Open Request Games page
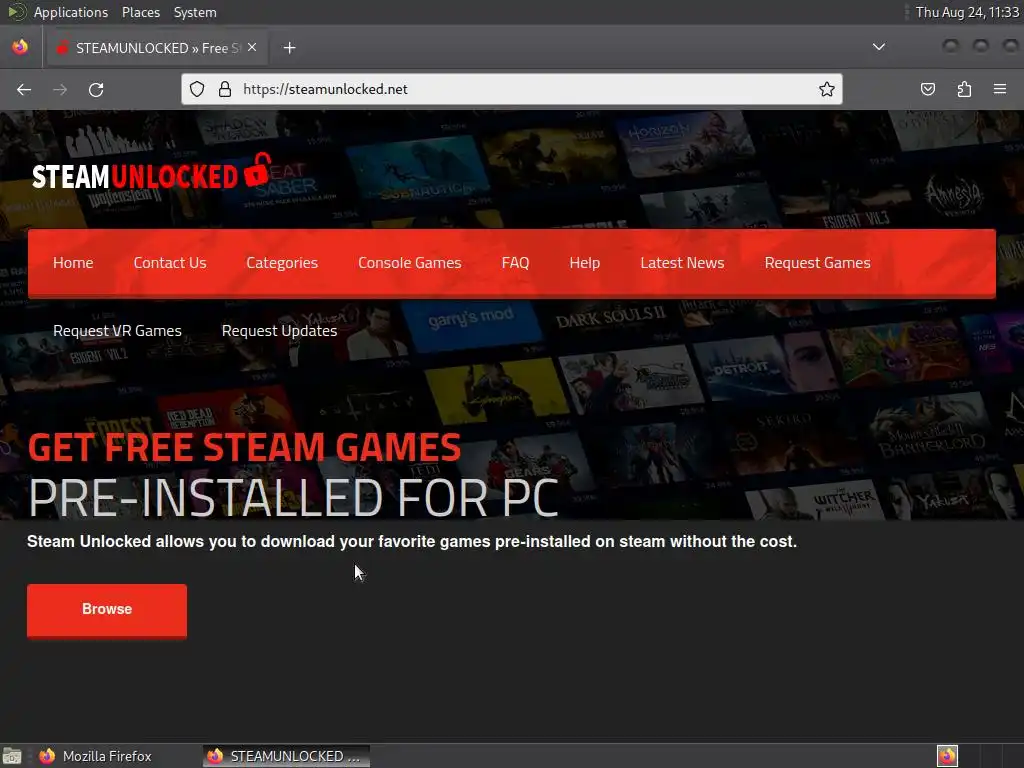Viewport: 1024px width, 768px height. coord(817,263)
